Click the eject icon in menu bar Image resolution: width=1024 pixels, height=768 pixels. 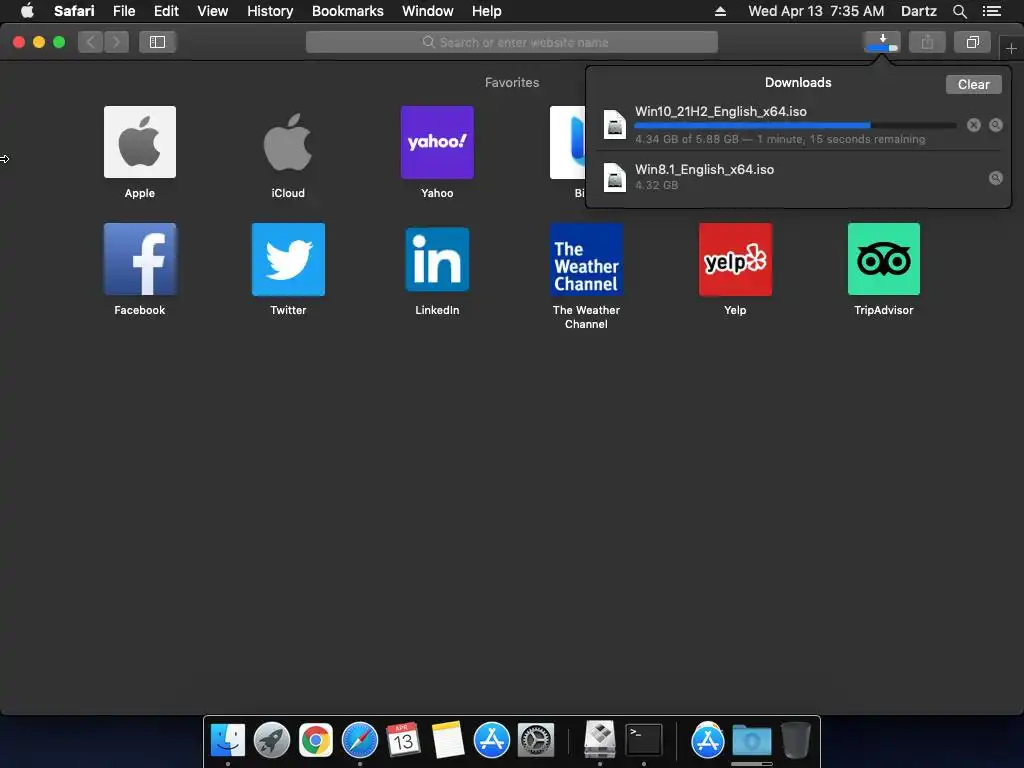point(720,11)
